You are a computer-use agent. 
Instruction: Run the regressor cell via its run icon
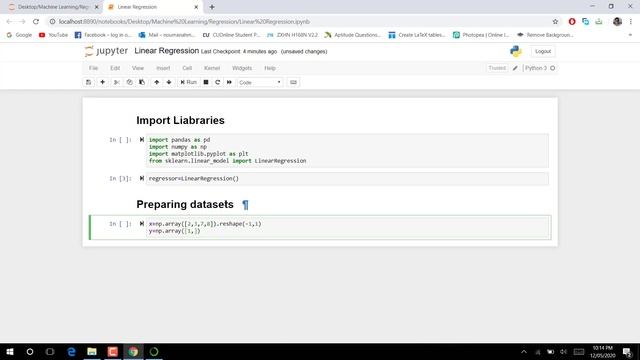[142, 178]
